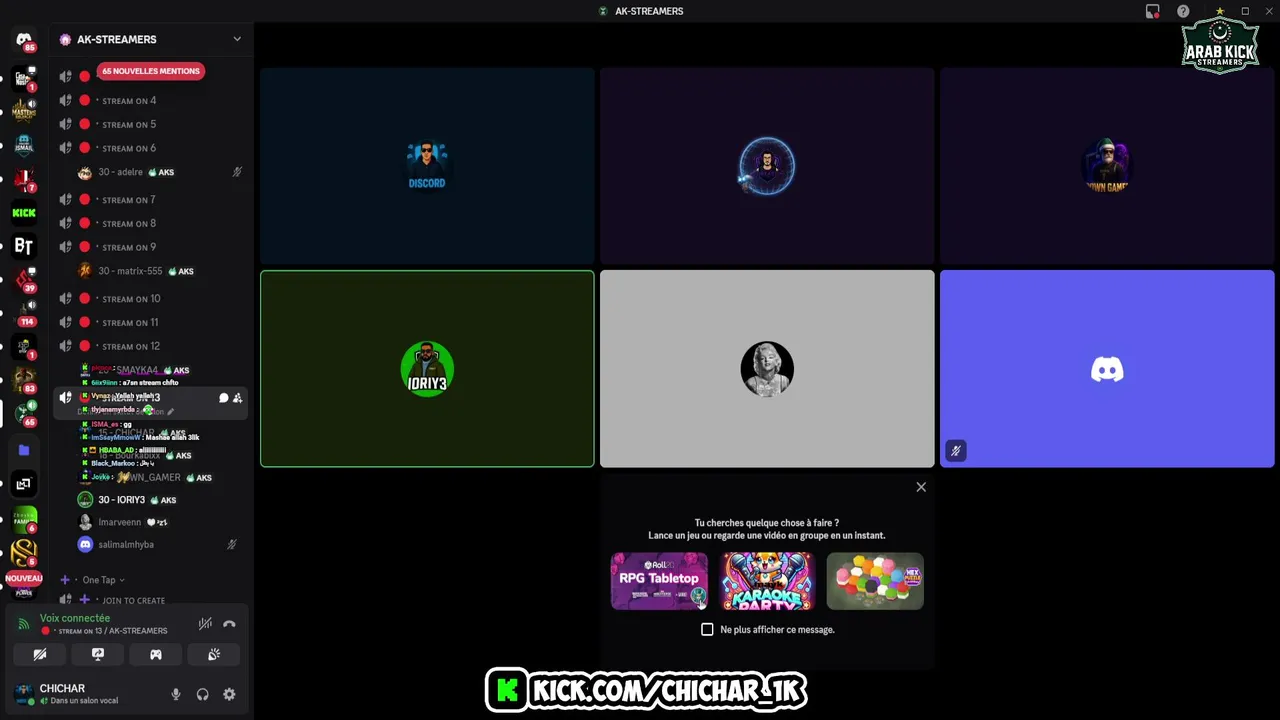Open the inbox icon in title bar
1280x720 pixels.
pyautogui.click(x=1153, y=11)
